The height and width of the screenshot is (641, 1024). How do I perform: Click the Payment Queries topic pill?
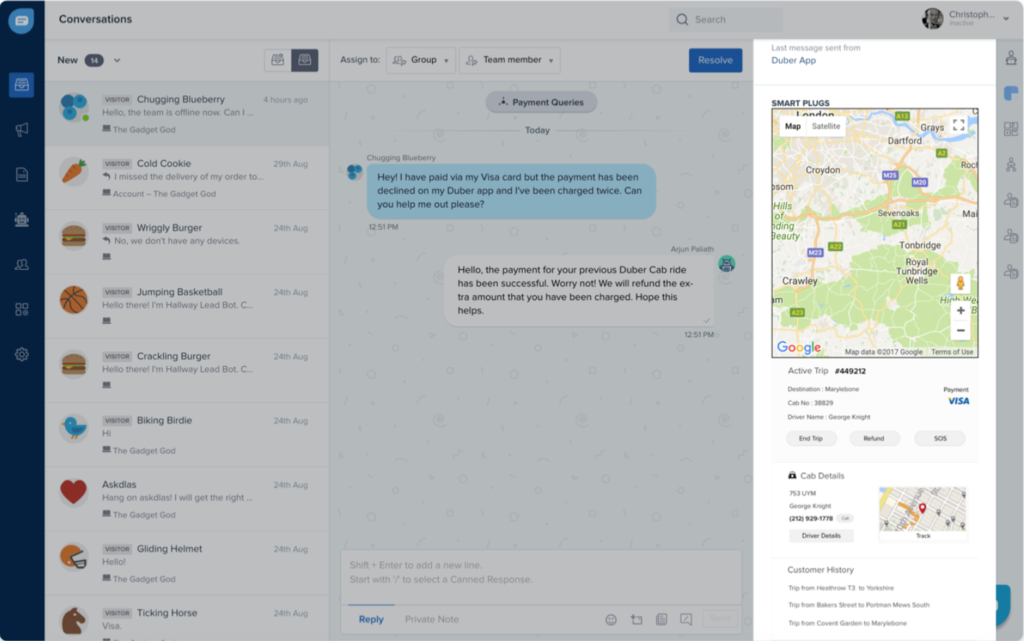[541, 102]
